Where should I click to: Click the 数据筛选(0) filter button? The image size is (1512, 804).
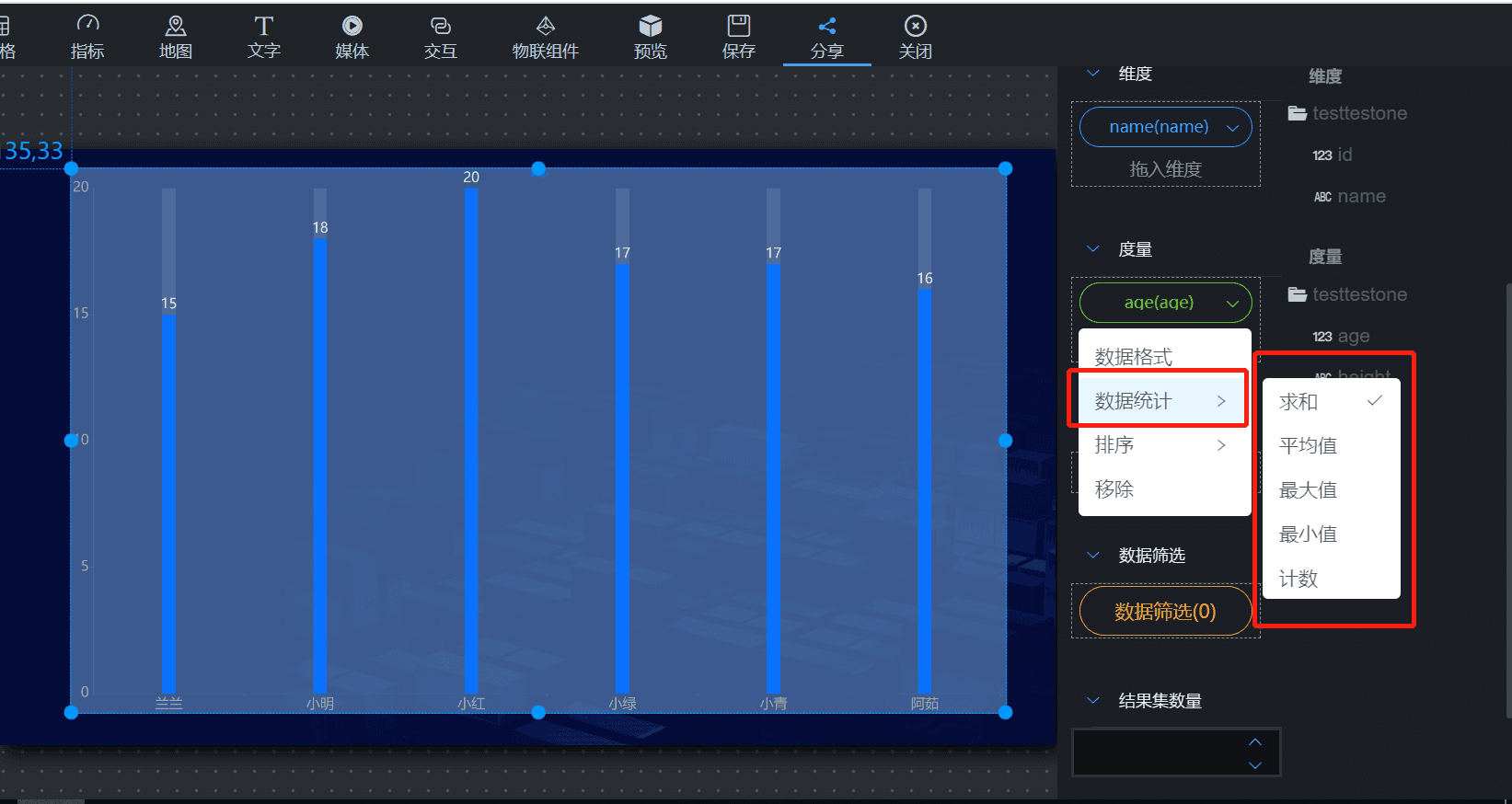click(x=1166, y=612)
